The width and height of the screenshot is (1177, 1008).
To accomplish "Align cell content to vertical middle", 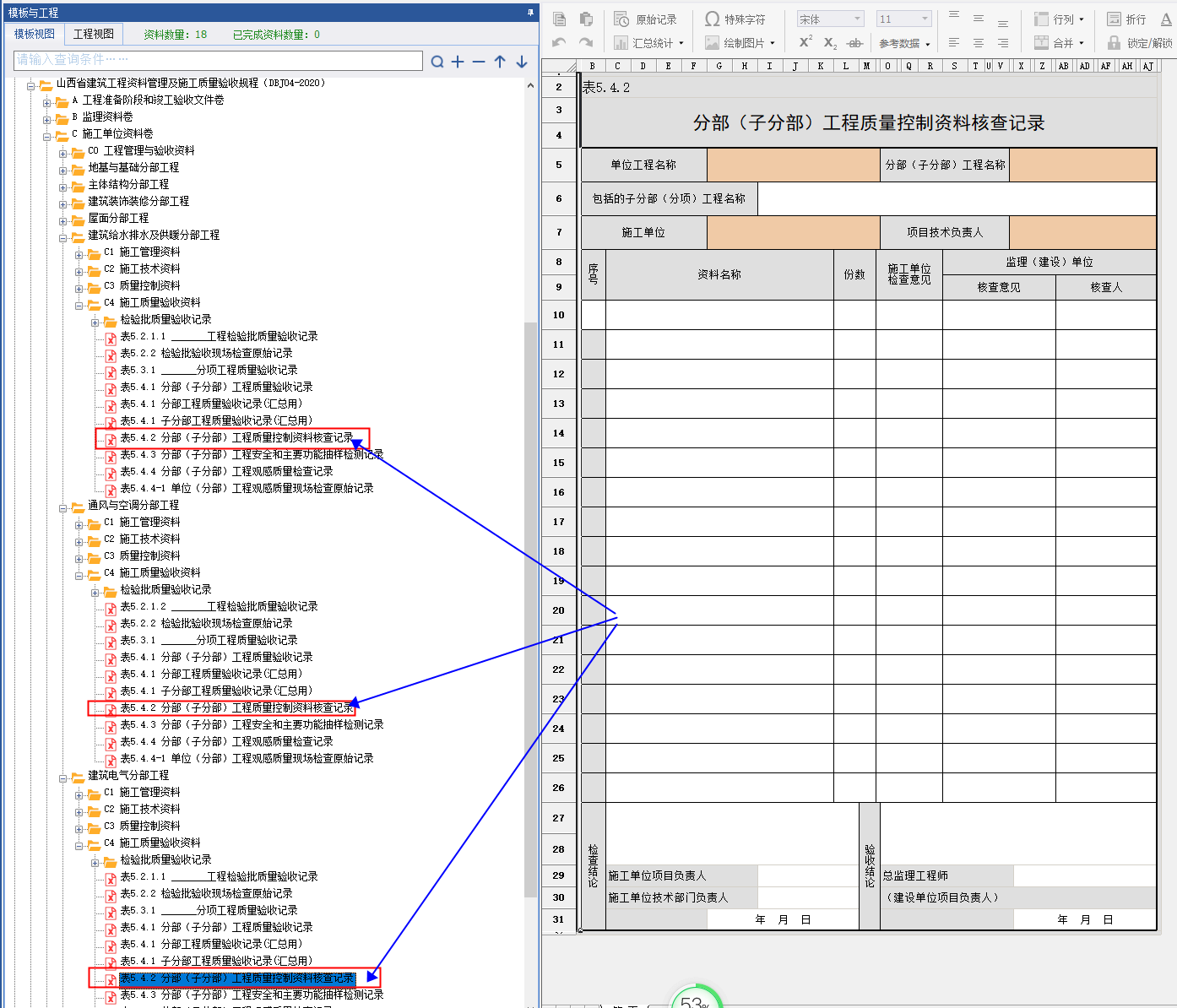I will 979,18.
